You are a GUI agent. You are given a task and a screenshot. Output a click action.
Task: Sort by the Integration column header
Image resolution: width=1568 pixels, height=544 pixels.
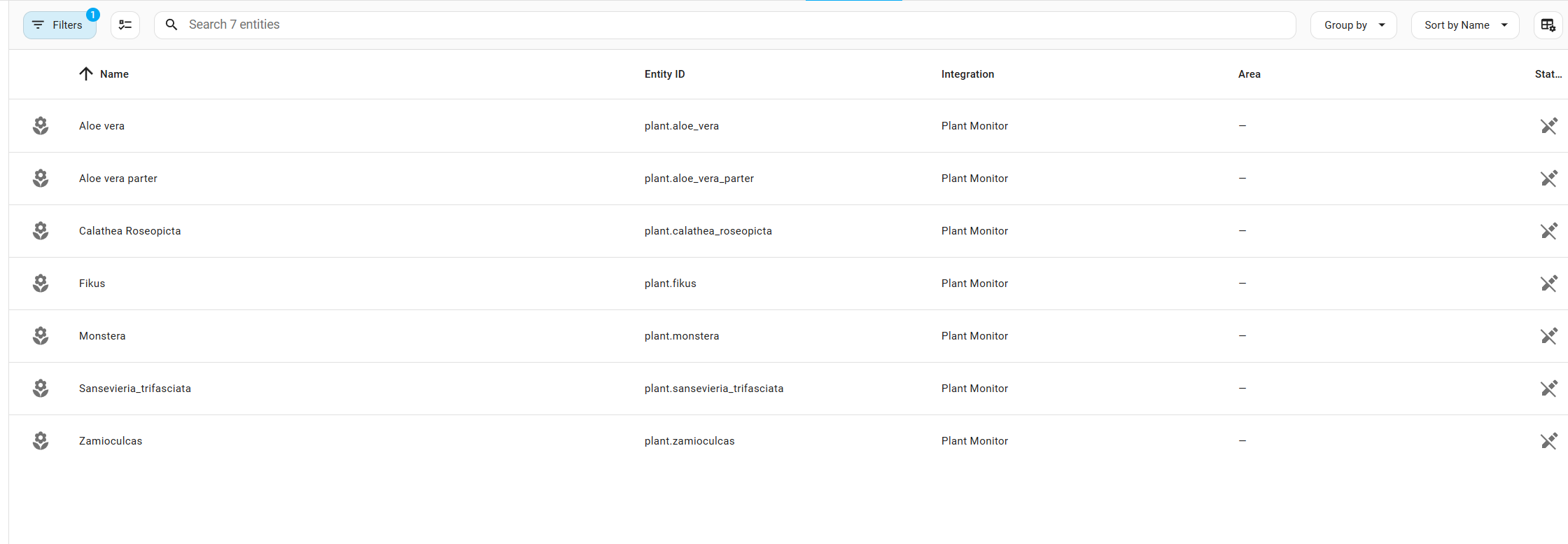[967, 74]
